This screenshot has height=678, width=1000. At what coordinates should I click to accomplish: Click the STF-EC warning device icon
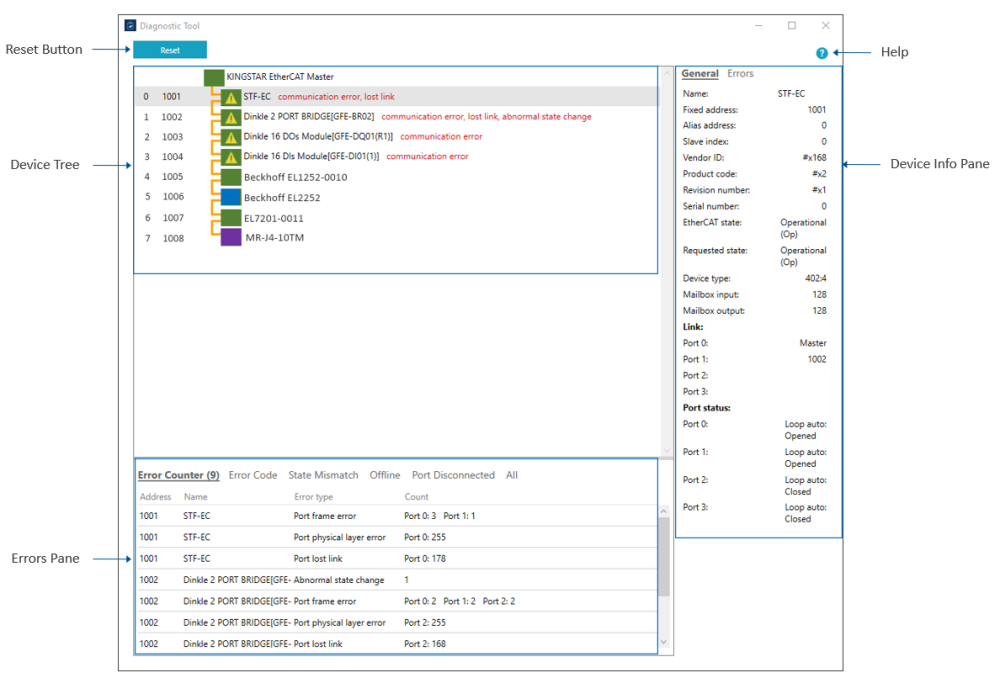[231, 97]
